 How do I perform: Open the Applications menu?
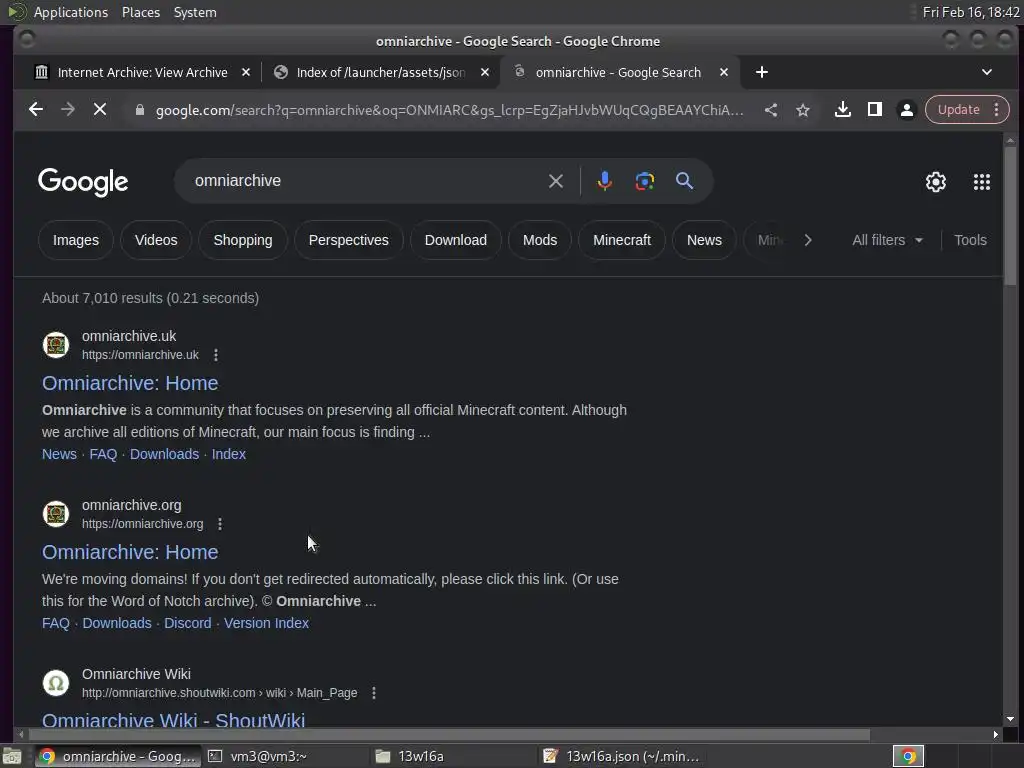(71, 12)
